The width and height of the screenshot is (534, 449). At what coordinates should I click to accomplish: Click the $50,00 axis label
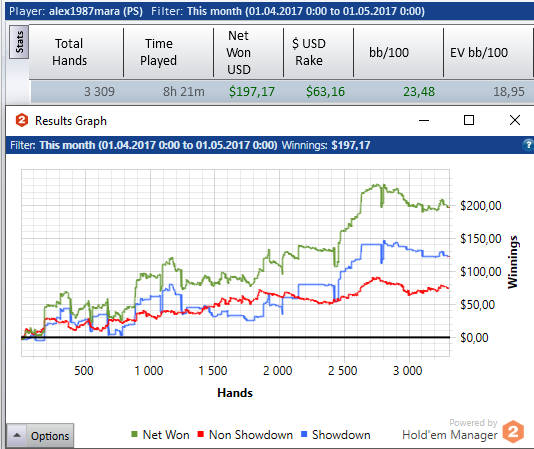coord(477,305)
